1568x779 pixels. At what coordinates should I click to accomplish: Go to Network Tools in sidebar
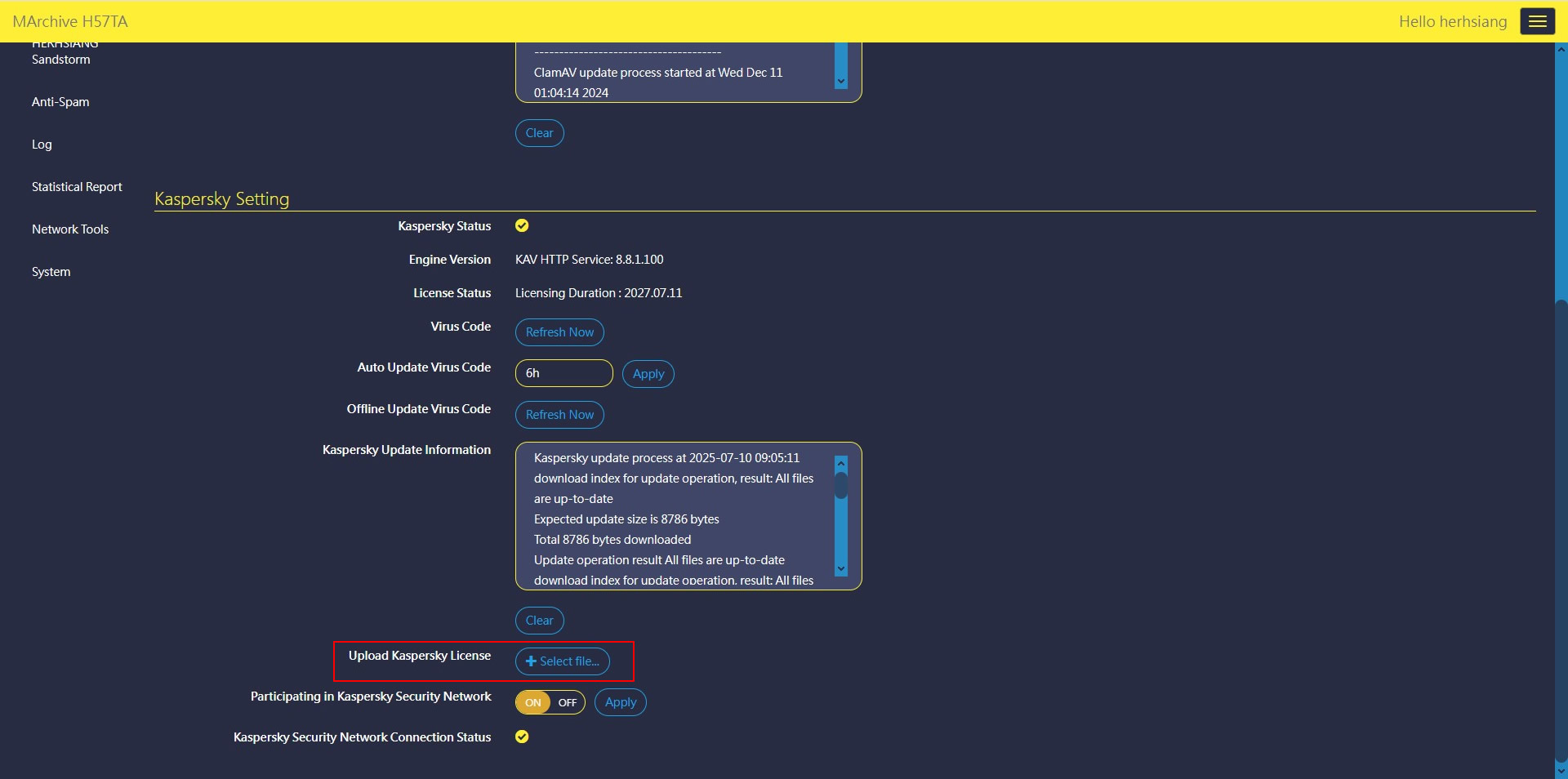[70, 229]
